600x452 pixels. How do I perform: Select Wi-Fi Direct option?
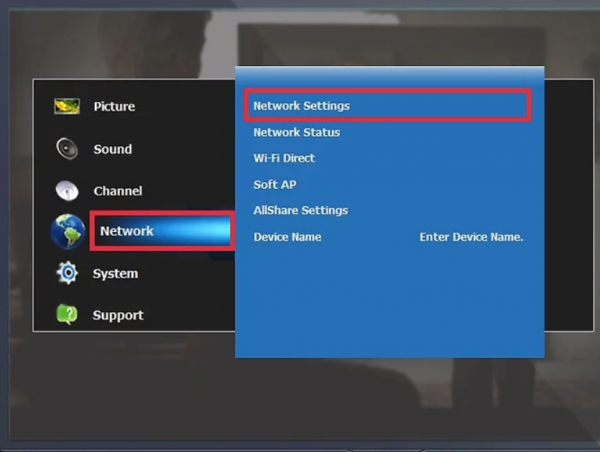point(284,158)
